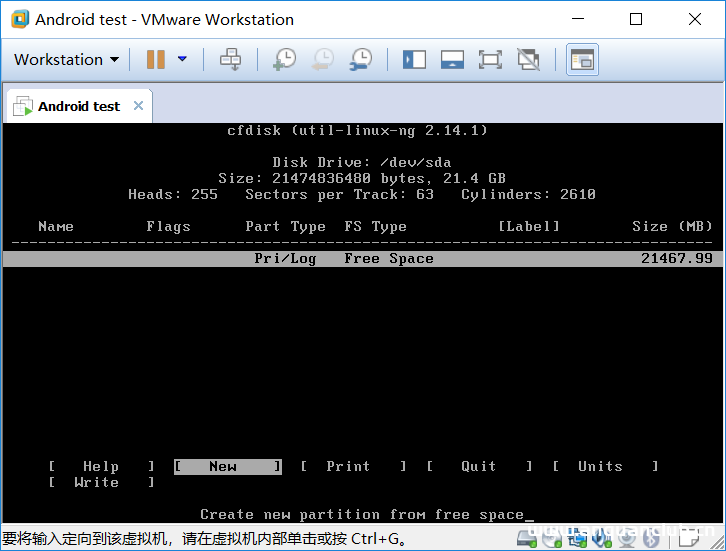The width and height of the screenshot is (726, 551).
Task: Close the Android test tab
Action: tap(138, 106)
